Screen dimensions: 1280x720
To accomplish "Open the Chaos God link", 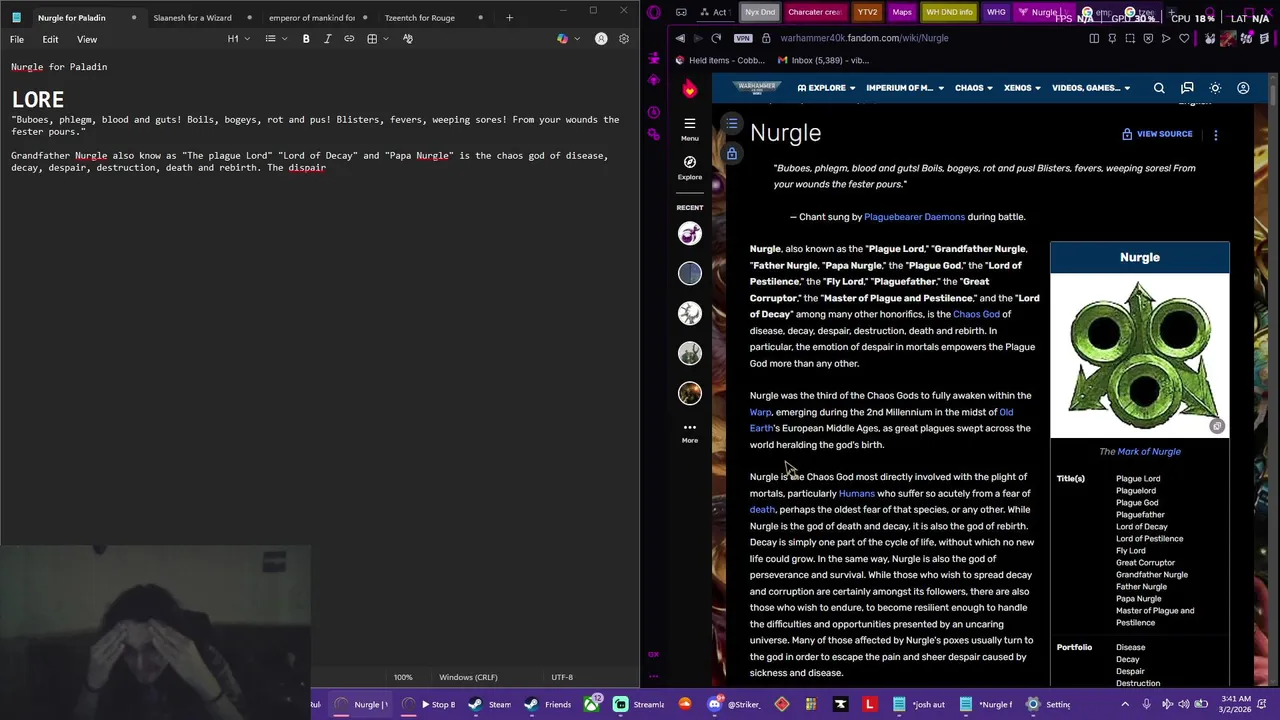I will (x=976, y=314).
